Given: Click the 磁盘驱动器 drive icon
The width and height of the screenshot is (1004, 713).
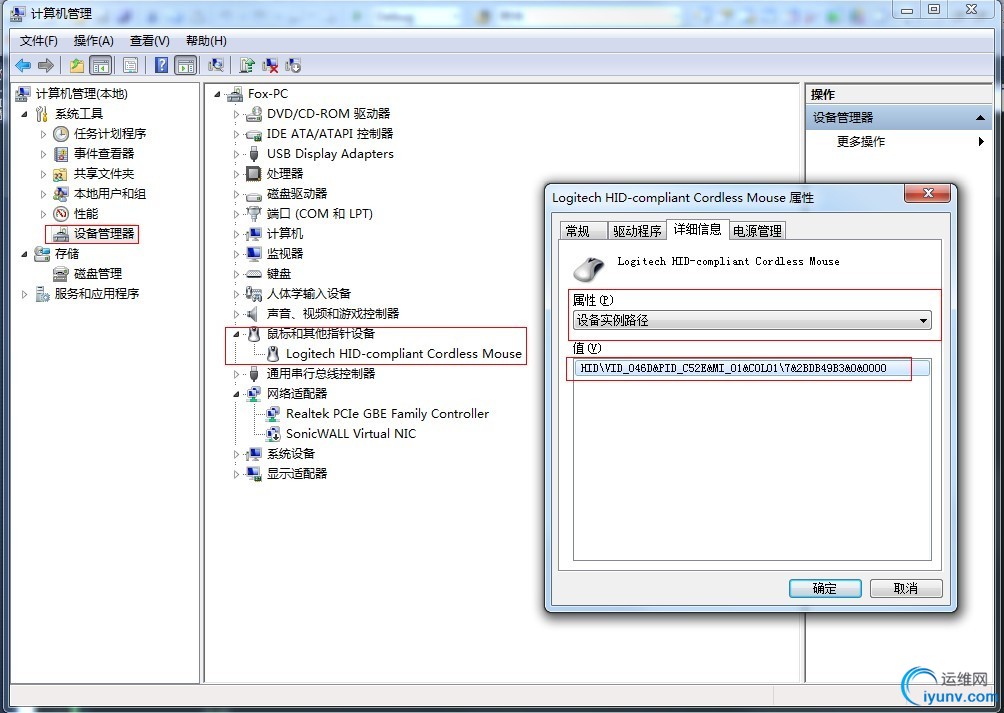Looking at the screenshot, I should [254, 195].
